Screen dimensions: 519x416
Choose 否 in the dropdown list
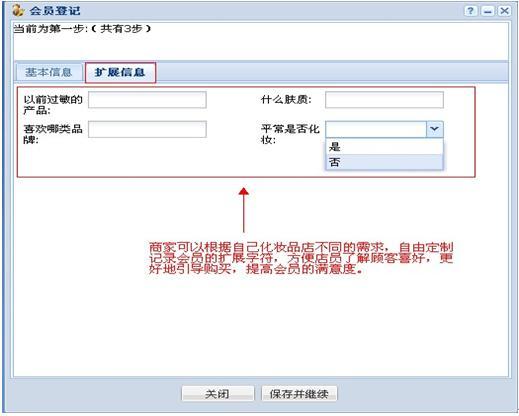coord(384,163)
